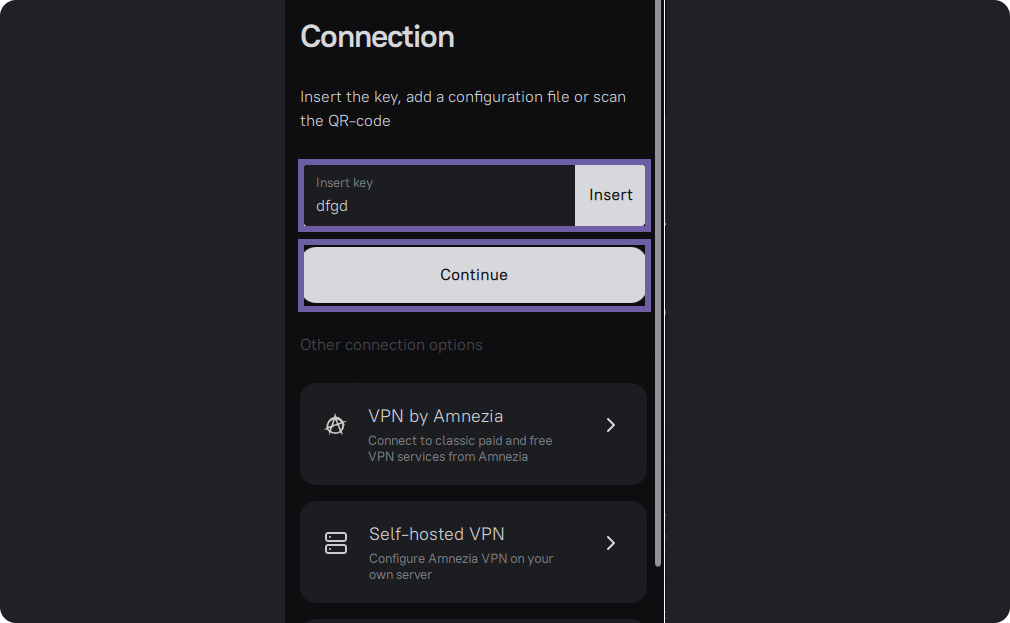Viewport: 1010px width, 623px height.
Task: Select the VPN by Amnezia title
Action: click(435, 416)
